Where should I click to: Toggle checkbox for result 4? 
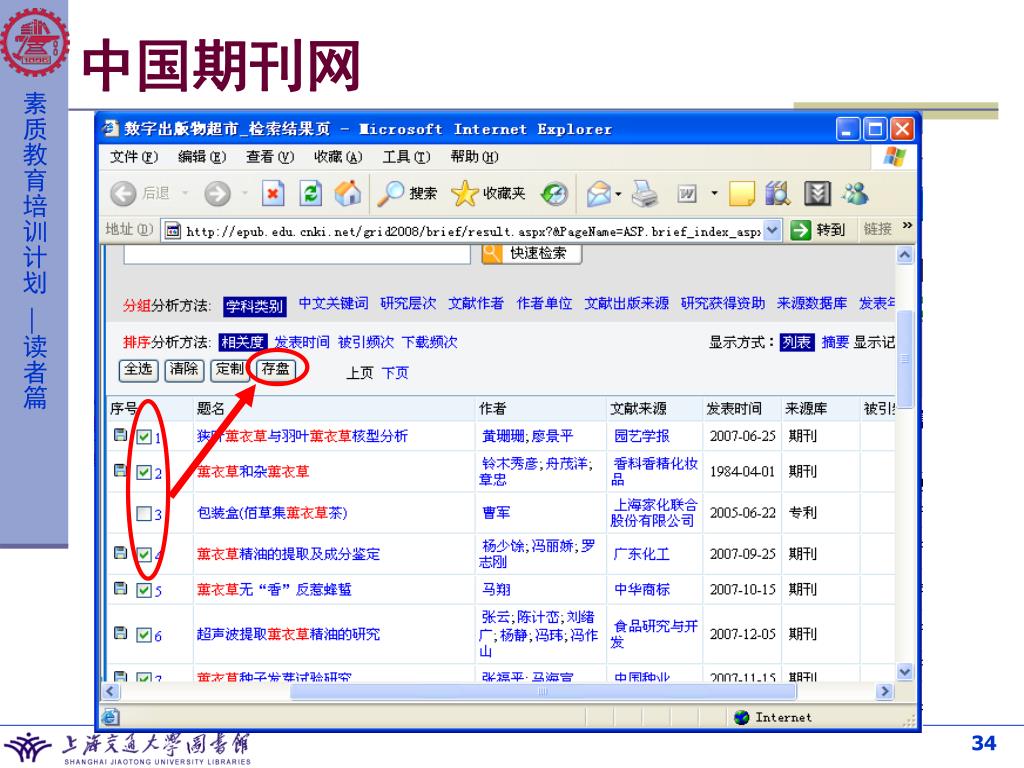click(x=144, y=554)
